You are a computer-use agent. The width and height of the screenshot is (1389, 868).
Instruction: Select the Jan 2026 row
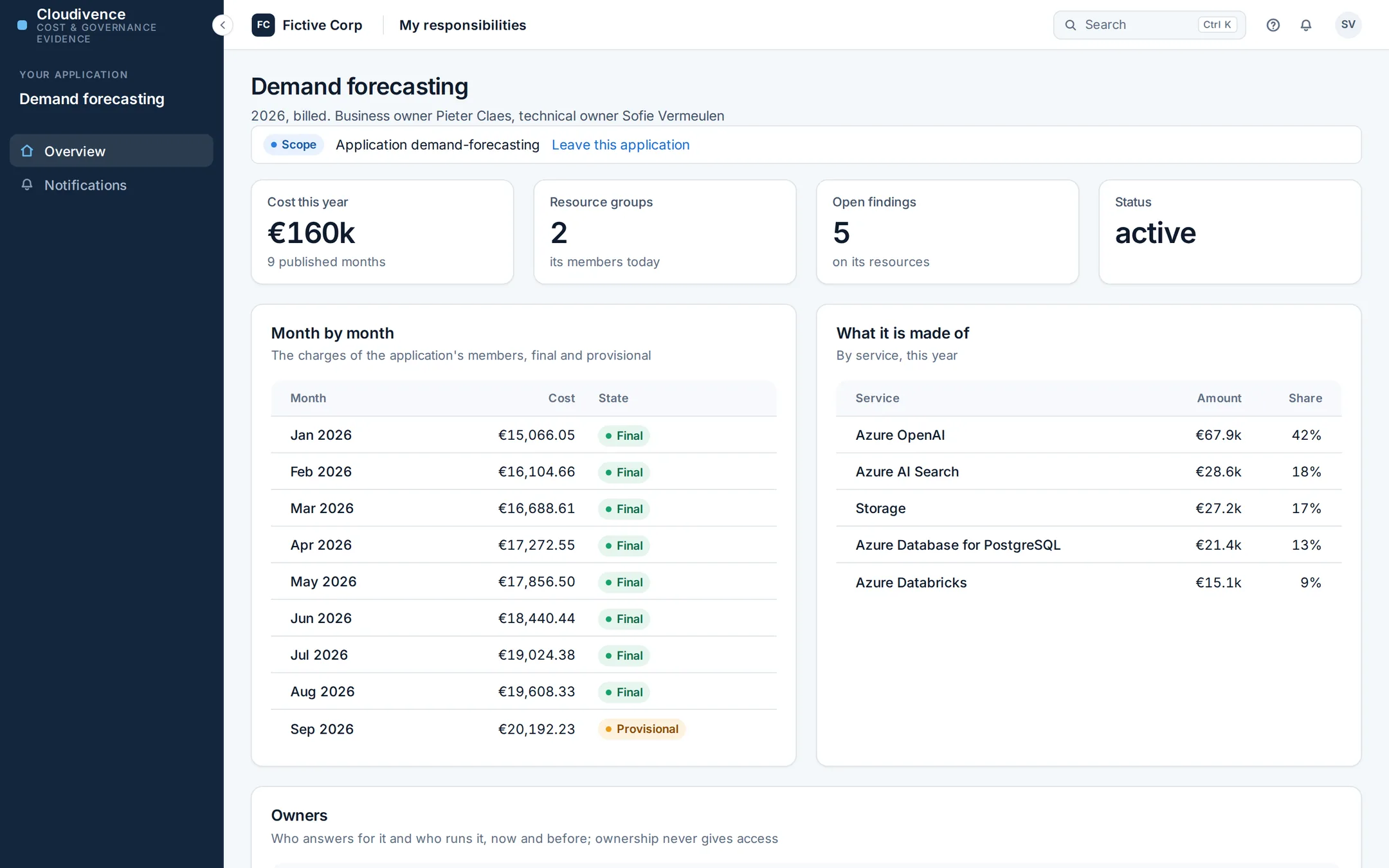click(523, 435)
